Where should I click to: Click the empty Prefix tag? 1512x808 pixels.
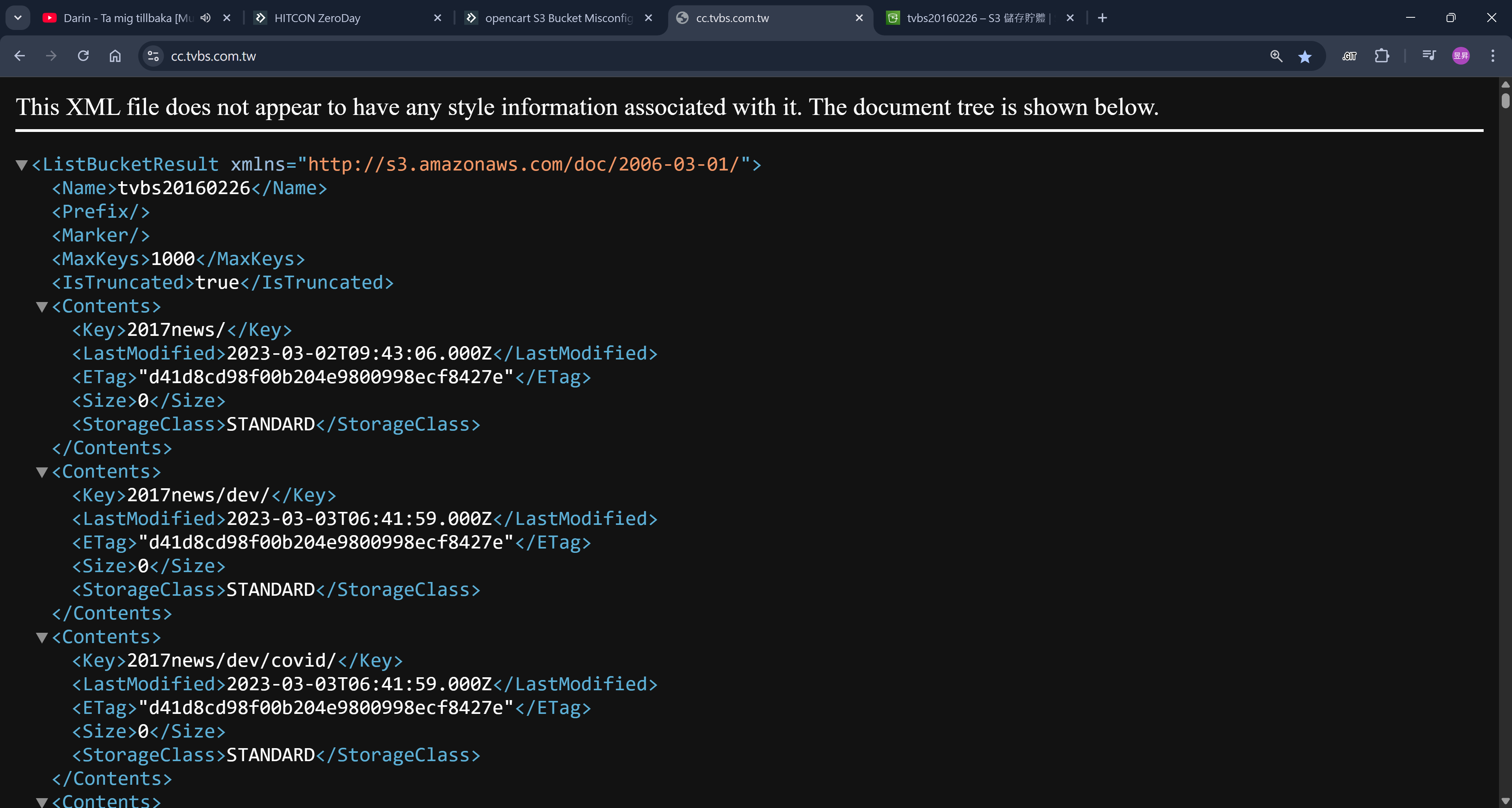point(101,212)
